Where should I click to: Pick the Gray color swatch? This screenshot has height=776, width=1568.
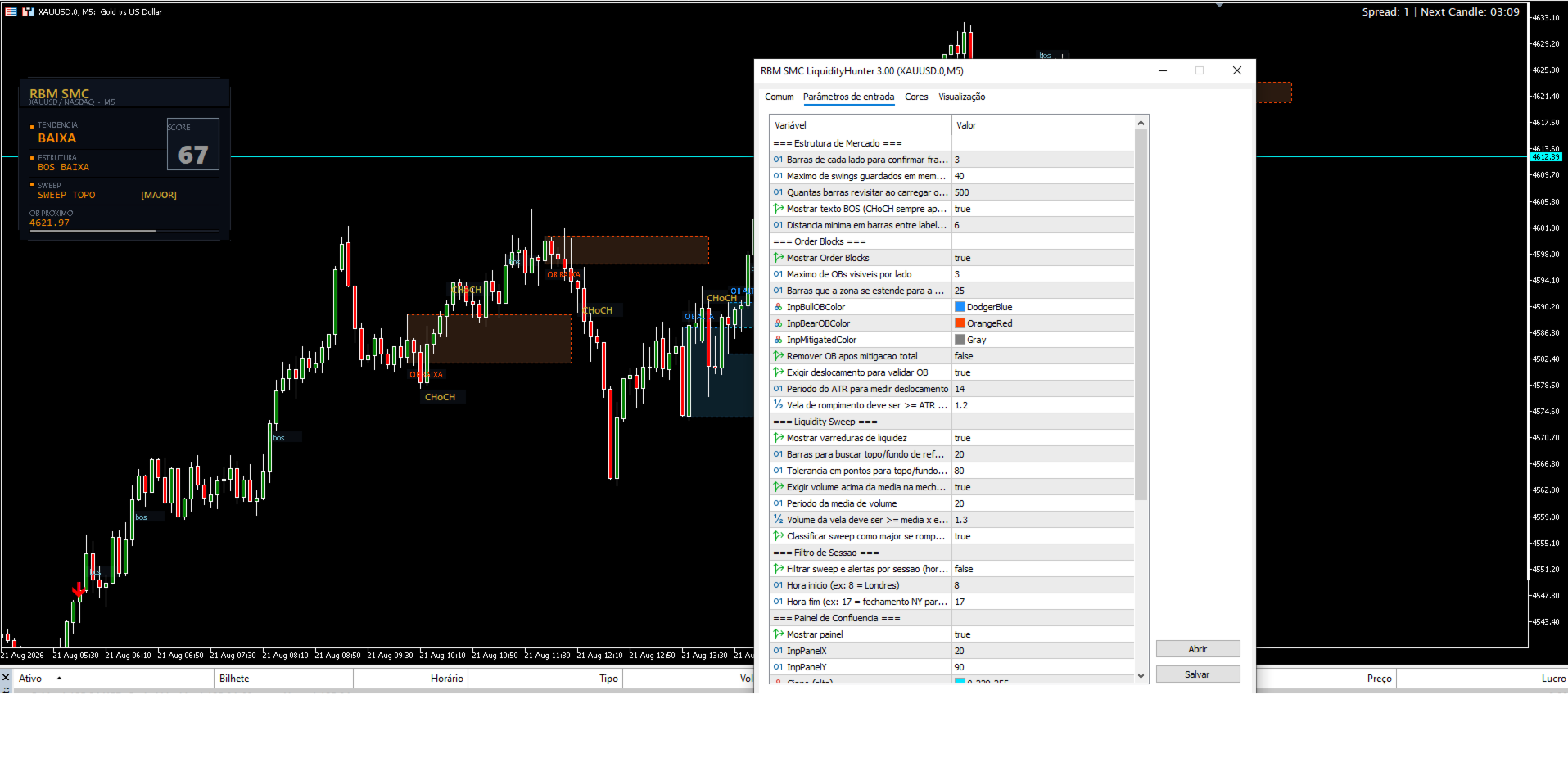(x=960, y=340)
